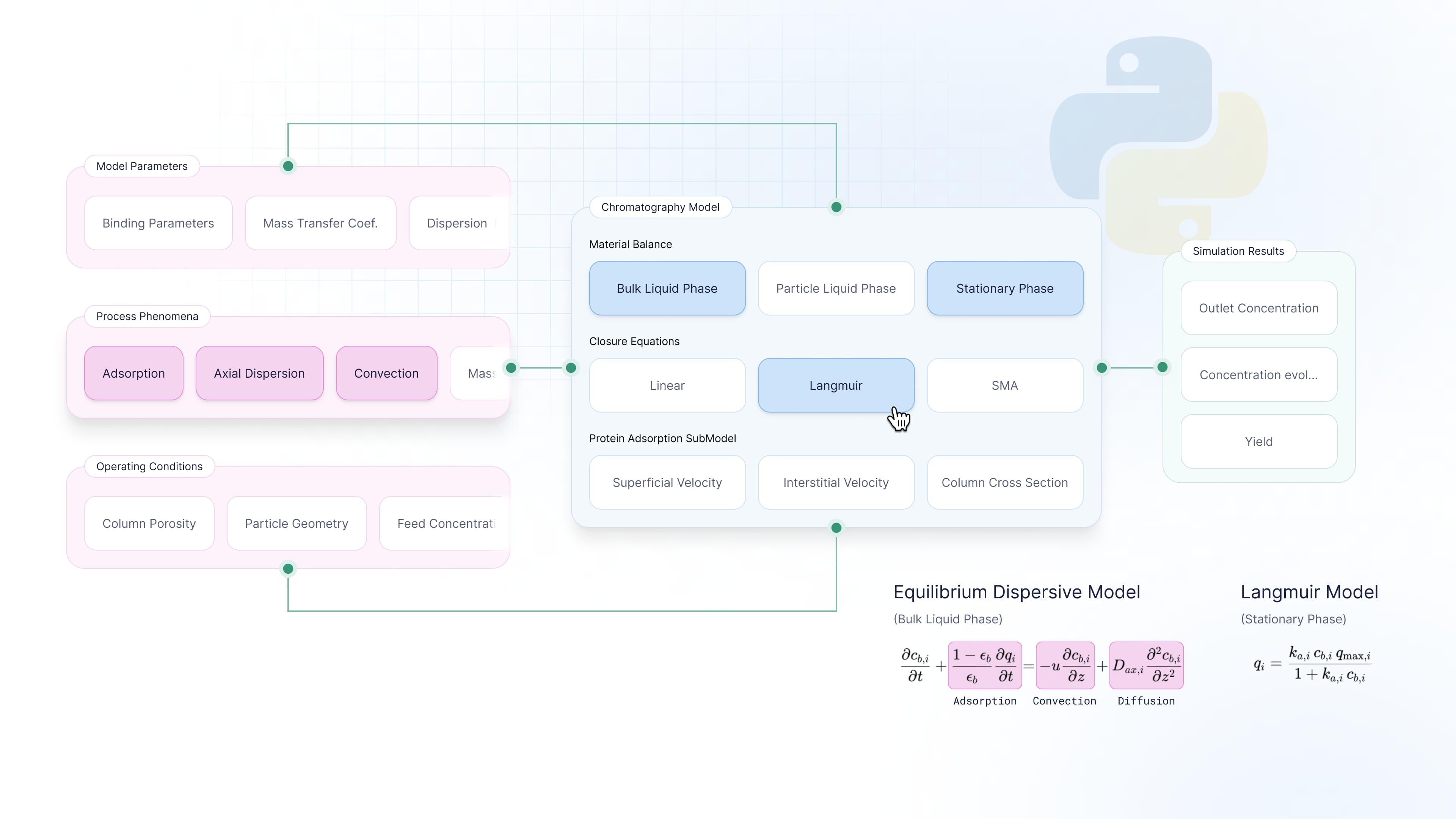1456x819 pixels.
Task: Toggle the Axial Dispersion phenomenon
Action: tap(259, 373)
